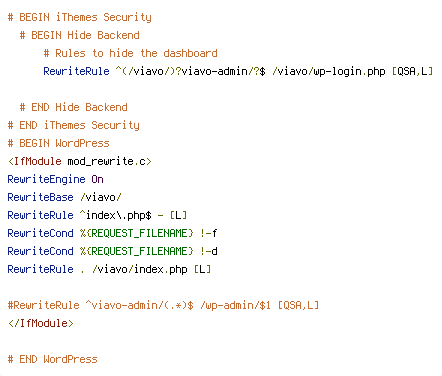Click the 'RewriteBase /viavo/' line
Screen dimensions: 442x376
click(x=65, y=197)
